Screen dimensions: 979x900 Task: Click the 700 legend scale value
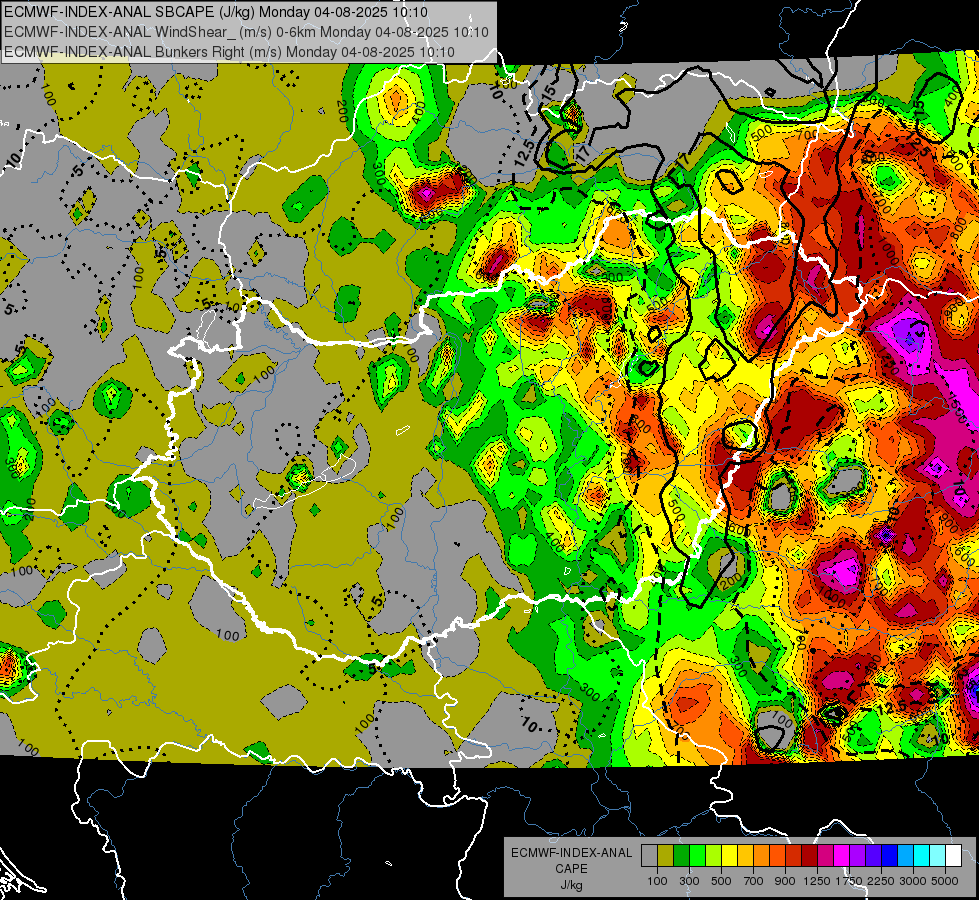pos(754,881)
